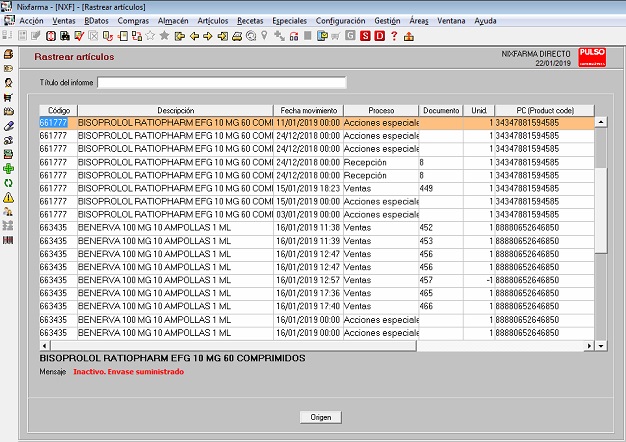Image resolution: width=626 pixels, height=442 pixels.
Task: Open the Gestión menu
Action: [387, 21]
